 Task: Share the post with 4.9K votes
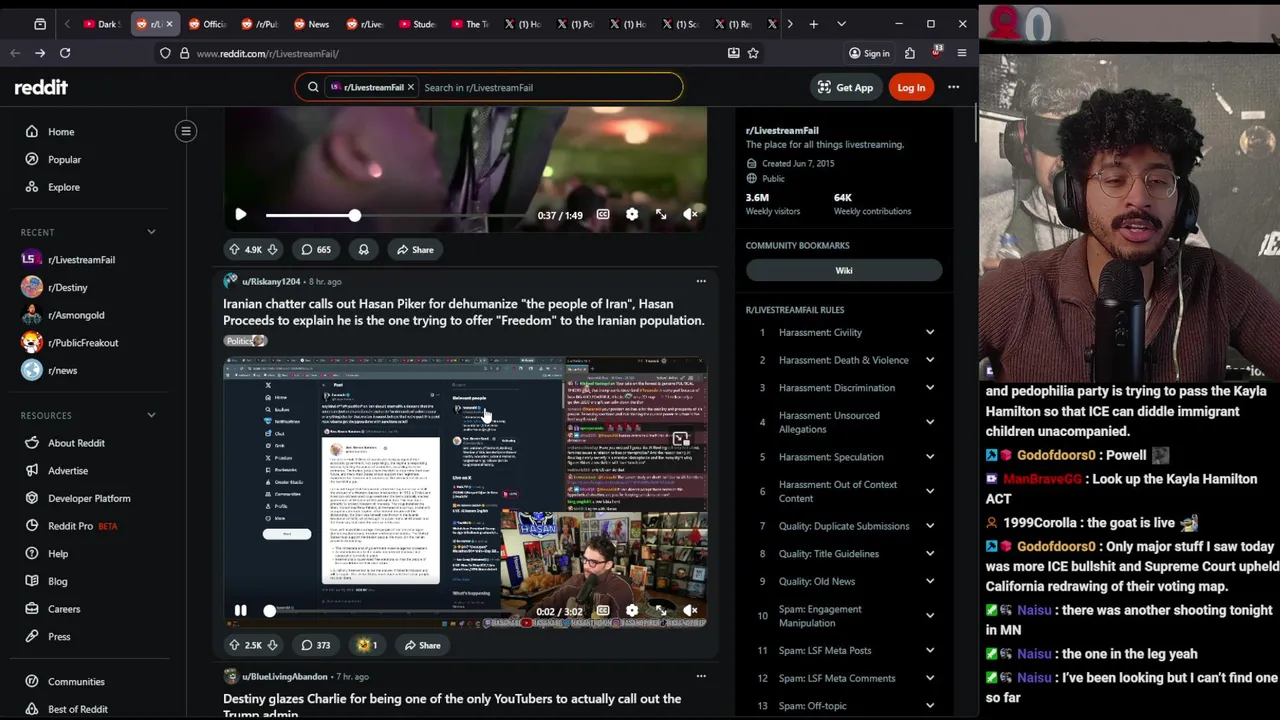(x=414, y=250)
